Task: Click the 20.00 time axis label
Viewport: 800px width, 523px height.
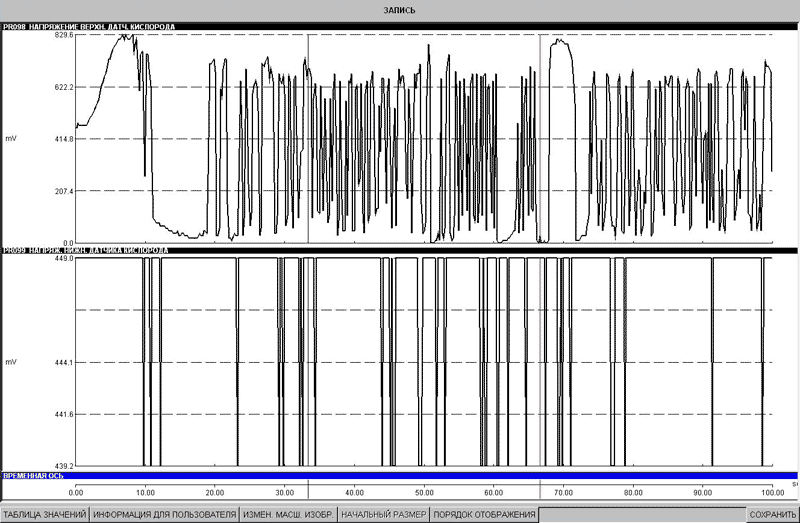Action: 215,493
